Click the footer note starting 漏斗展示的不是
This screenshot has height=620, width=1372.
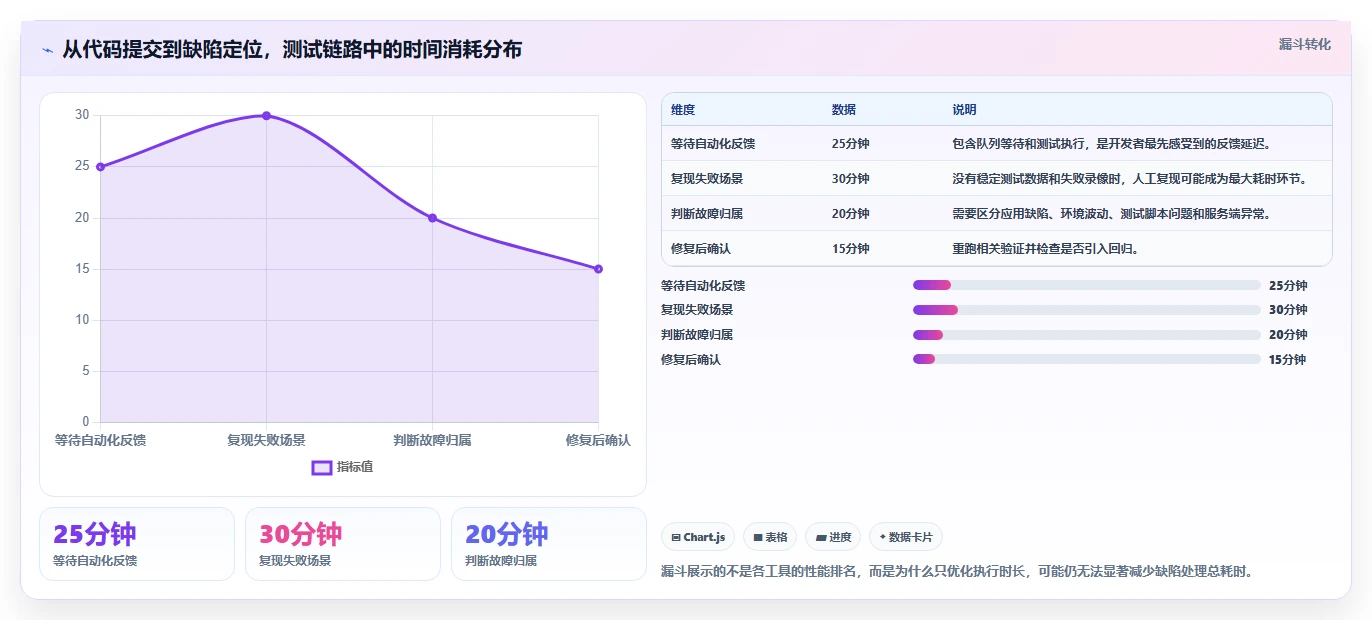coord(957,572)
